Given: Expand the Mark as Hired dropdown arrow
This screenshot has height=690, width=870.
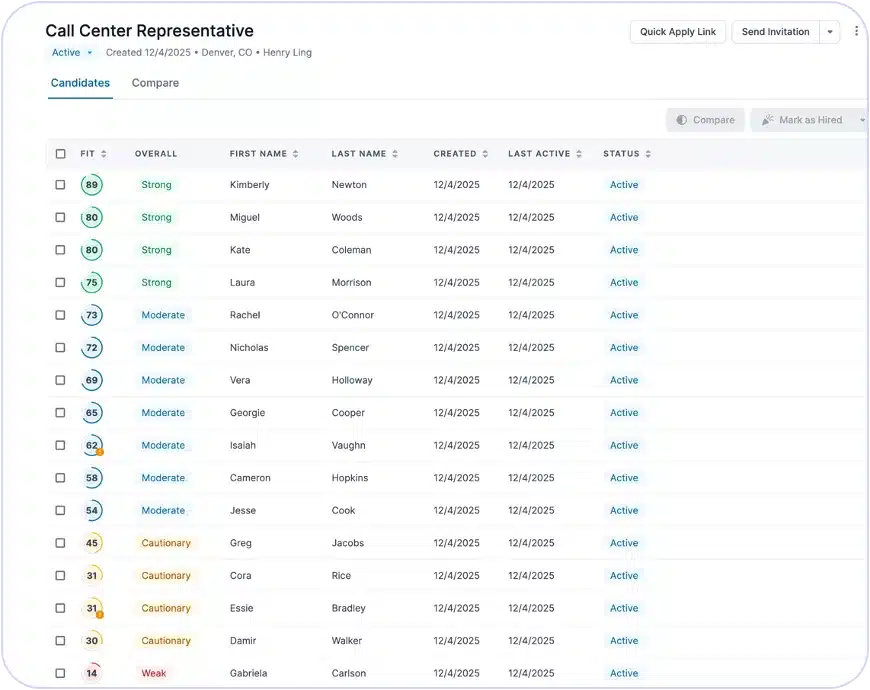Looking at the screenshot, I should 862,120.
